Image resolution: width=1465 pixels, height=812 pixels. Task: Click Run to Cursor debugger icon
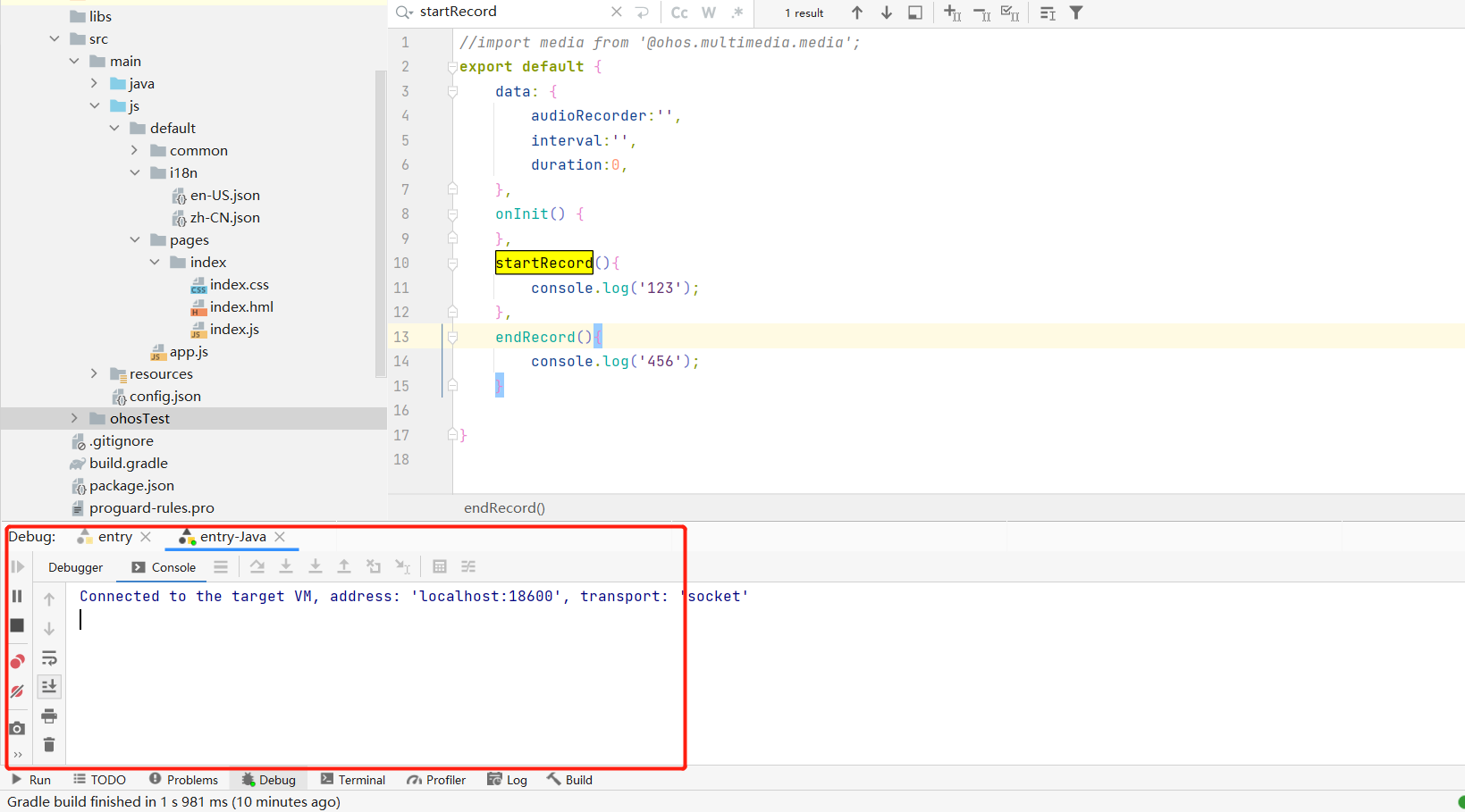(403, 566)
